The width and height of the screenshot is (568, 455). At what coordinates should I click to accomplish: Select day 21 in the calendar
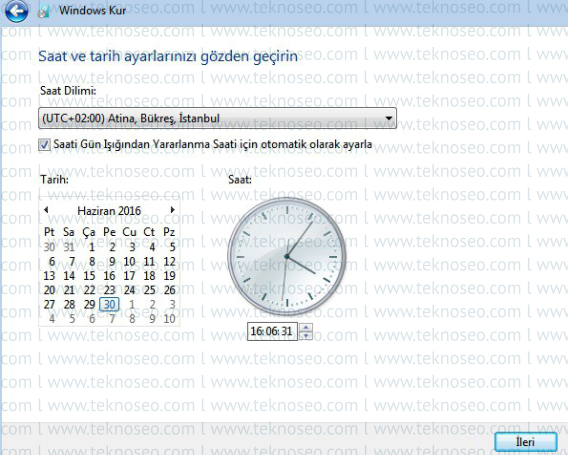(69, 290)
